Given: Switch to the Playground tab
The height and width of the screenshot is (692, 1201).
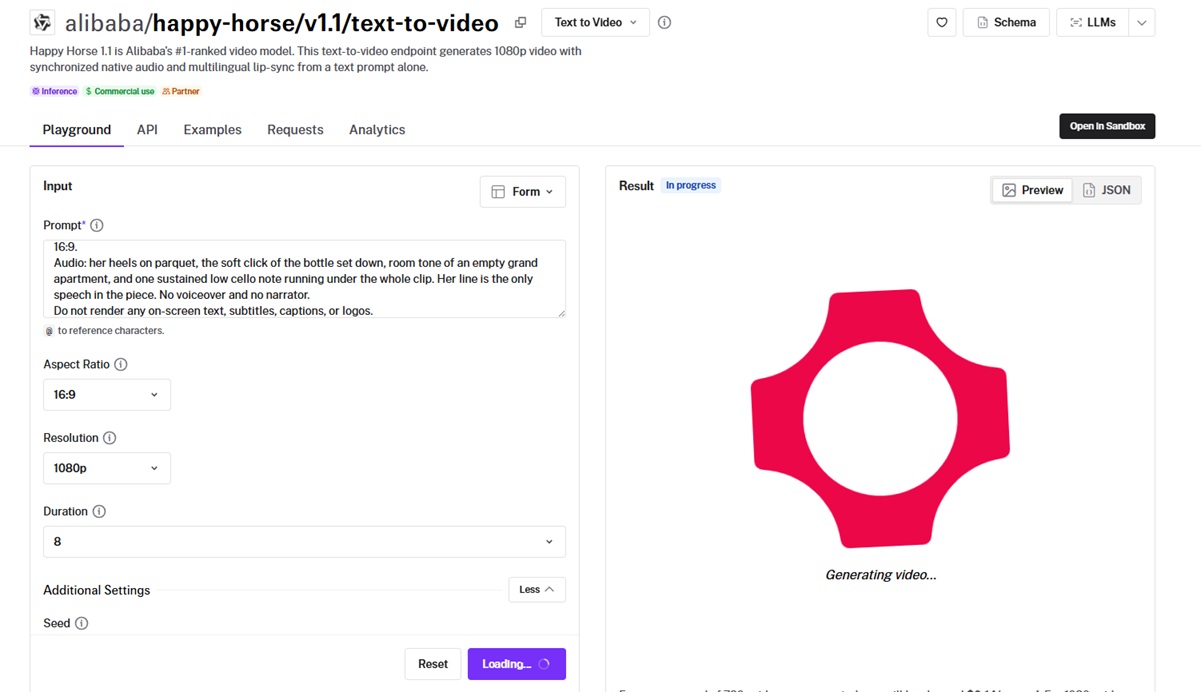Looking at the screenshot, I should point(77,130).
